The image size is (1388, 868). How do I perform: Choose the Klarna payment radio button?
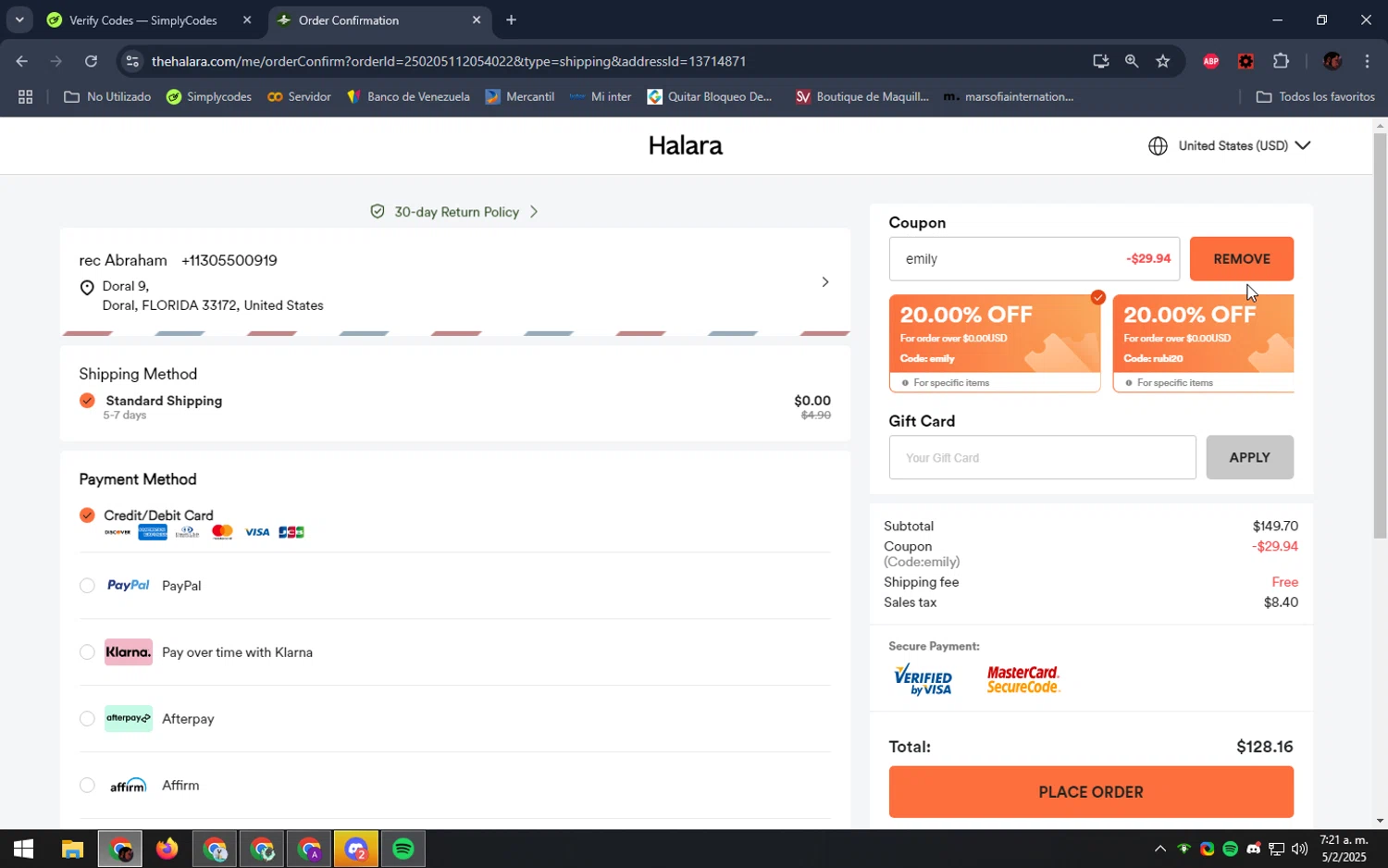(x=87, y=652)
